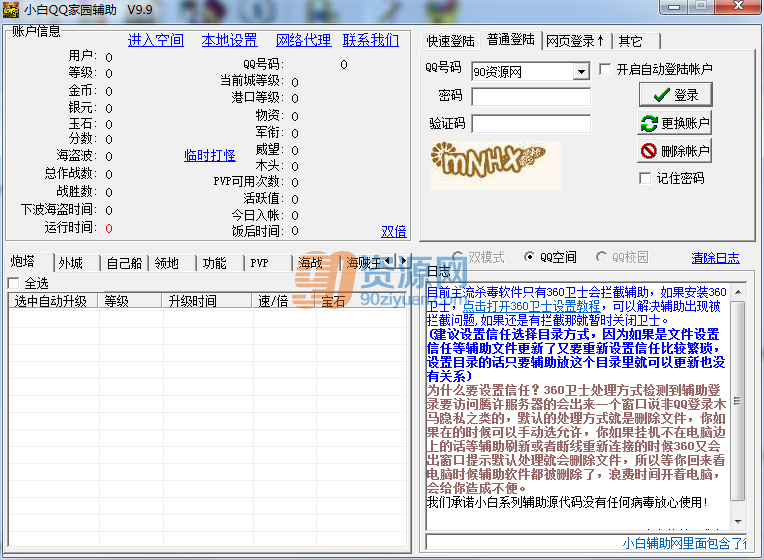Switch to the 快速登陆 tab

pyautogui.click(x=451, y=41)
